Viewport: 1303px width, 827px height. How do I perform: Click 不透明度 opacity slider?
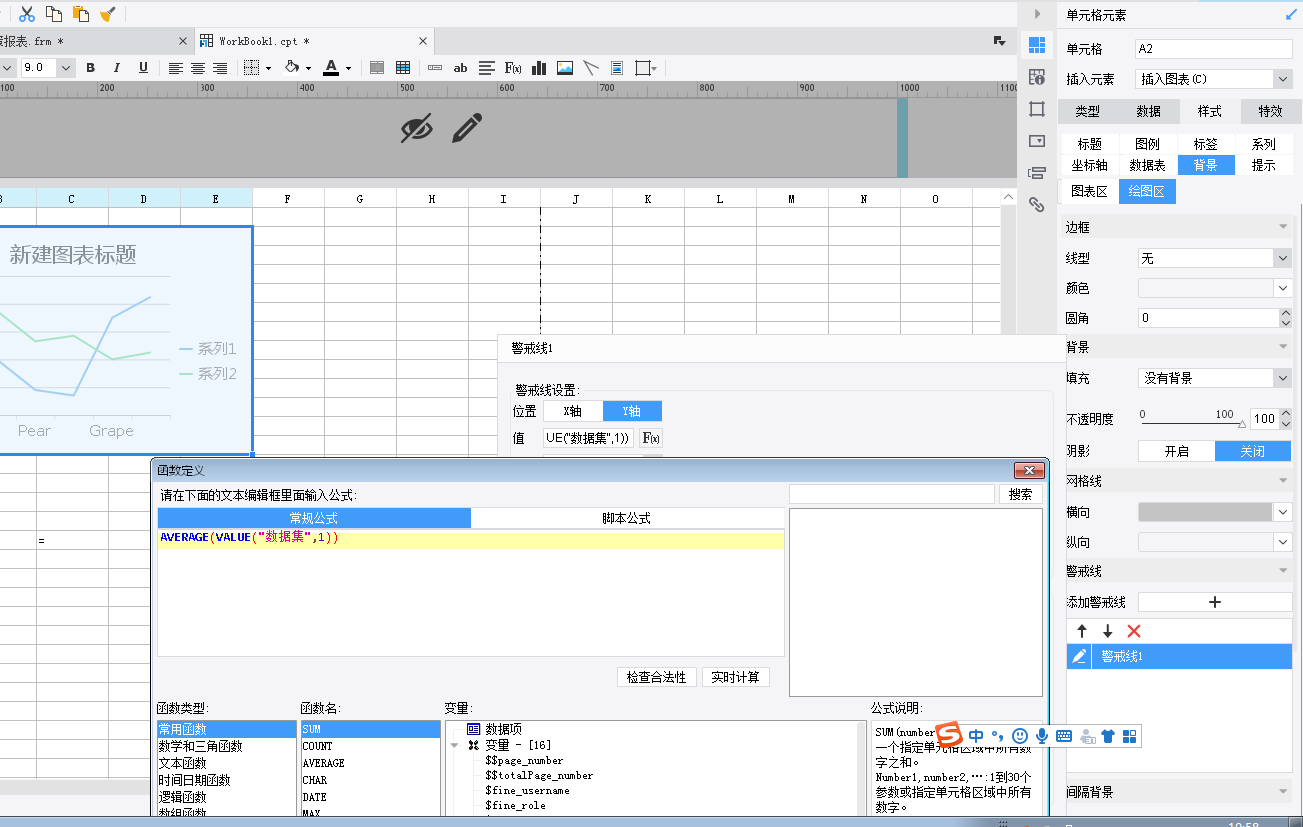[x=1192, y=424]
